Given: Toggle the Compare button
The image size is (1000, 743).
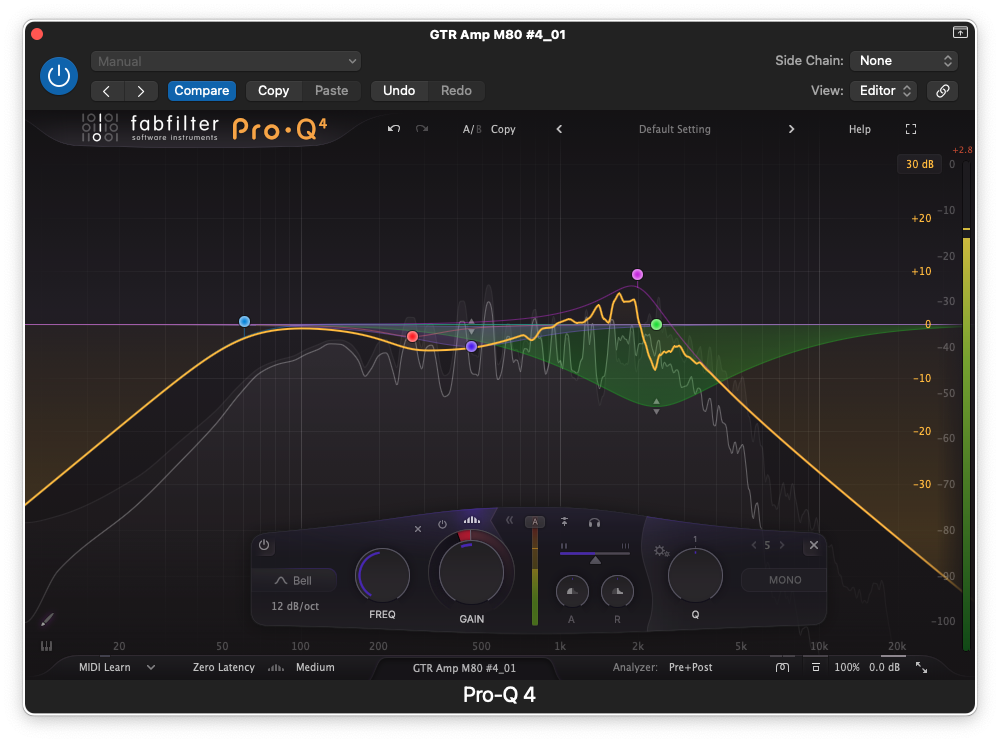Looking at the screenshot, I should (x=202, y=91).
